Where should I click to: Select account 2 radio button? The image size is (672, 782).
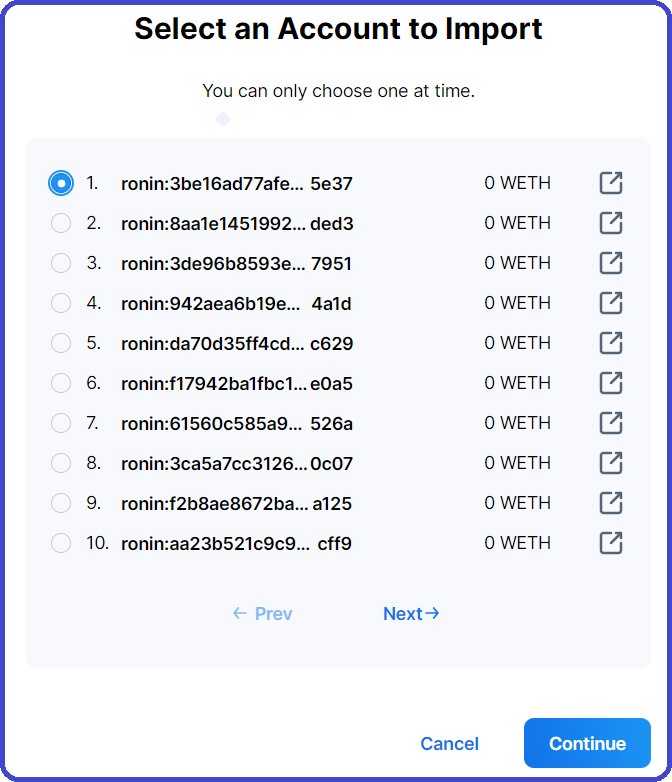click(x=61, y=223)
